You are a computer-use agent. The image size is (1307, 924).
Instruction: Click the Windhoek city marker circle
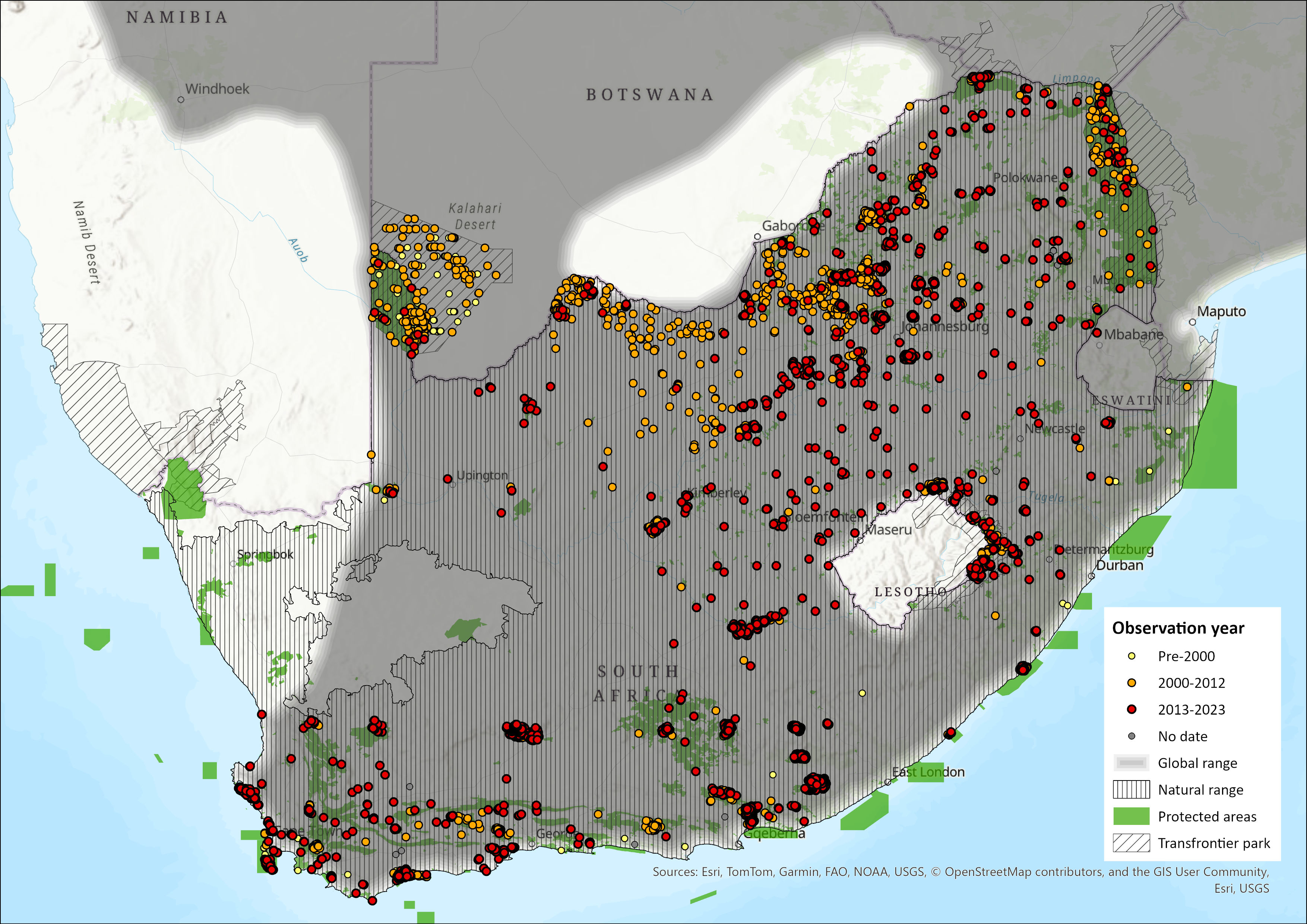[181, 99]
